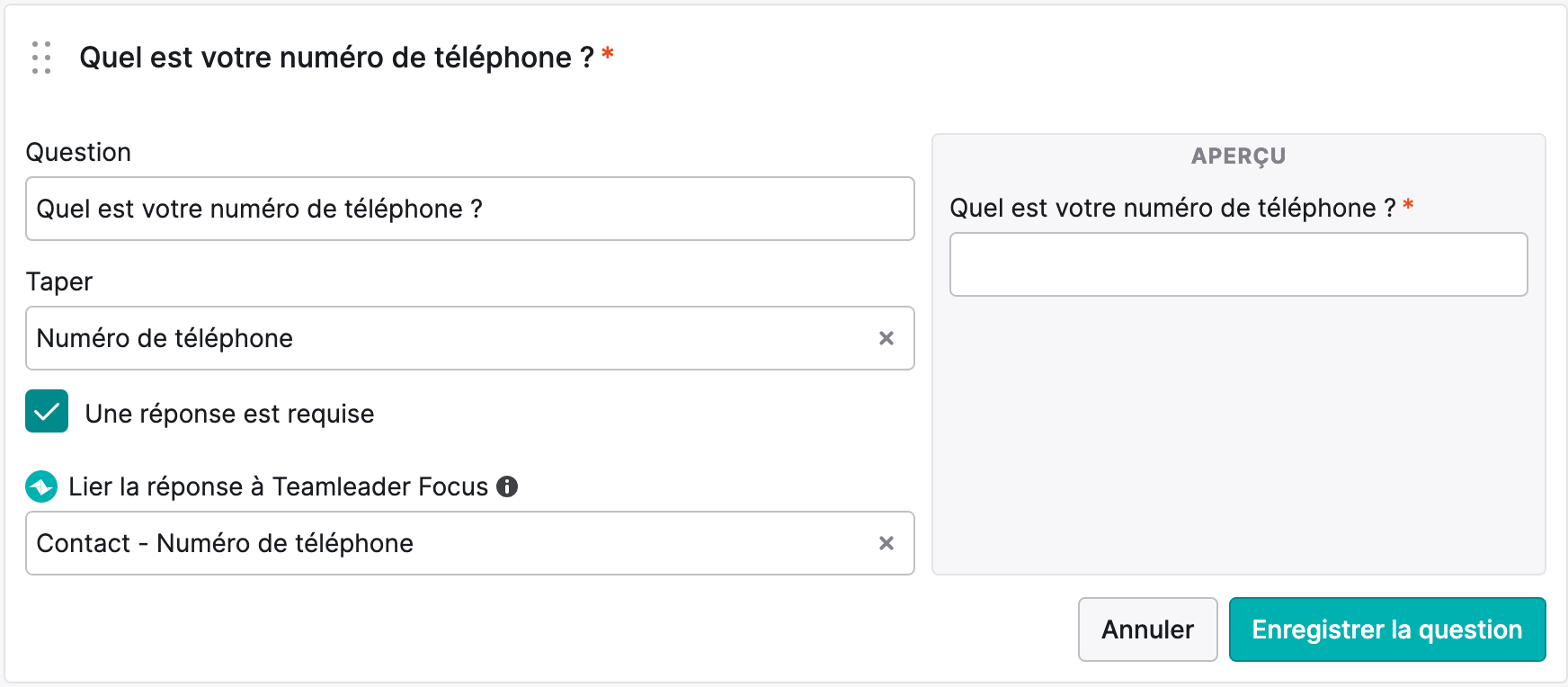Grab the drag handle dots icon
This screenshot has width=1568, height=687.
pos(41,58)
